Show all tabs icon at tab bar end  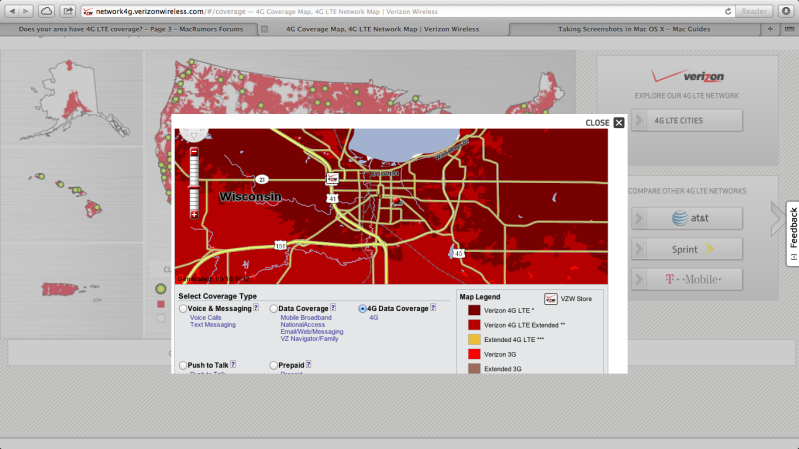point(789,29)
